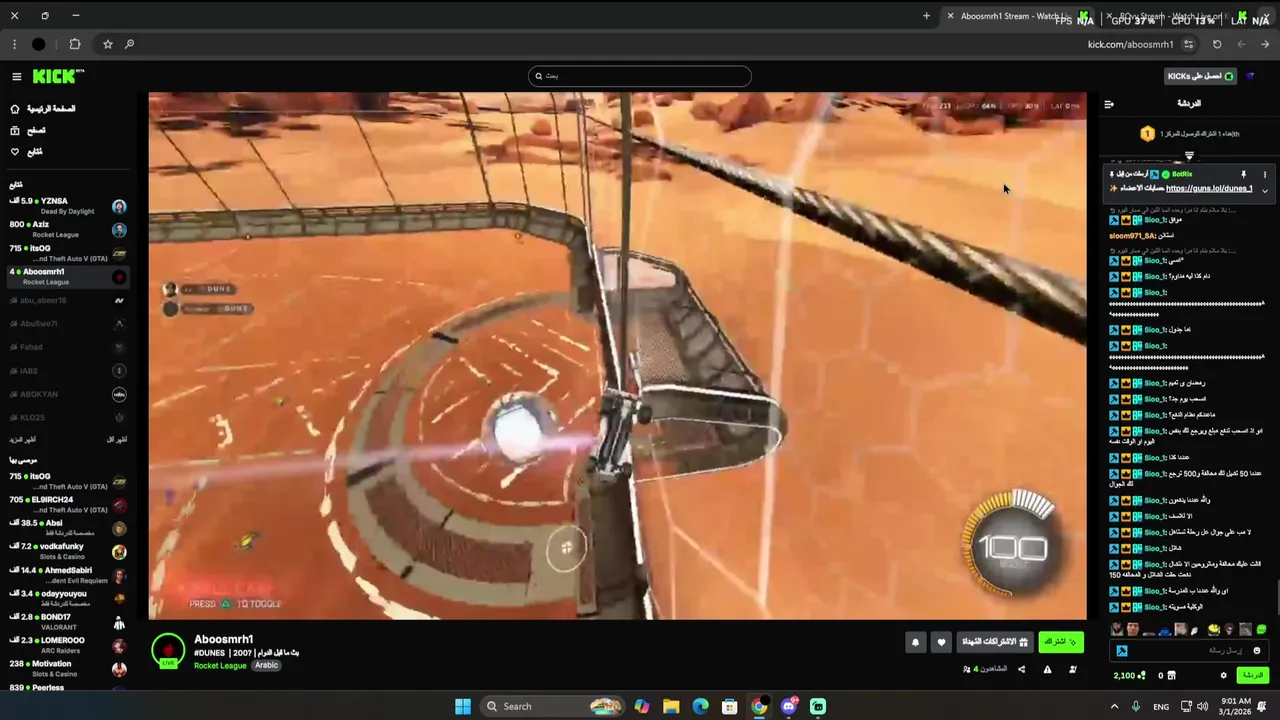This screenshot has width=1280, height=720.
Task: Expand the chat leaderboard drag handle
Action: (1189, 156)
